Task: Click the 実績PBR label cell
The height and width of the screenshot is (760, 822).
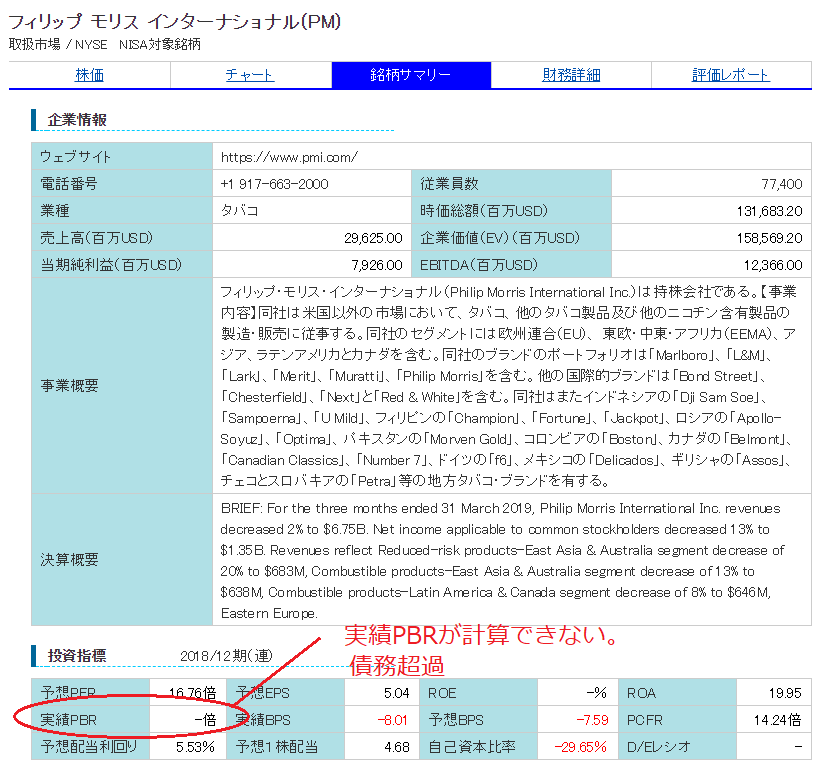Action: (x=91, y=720)
